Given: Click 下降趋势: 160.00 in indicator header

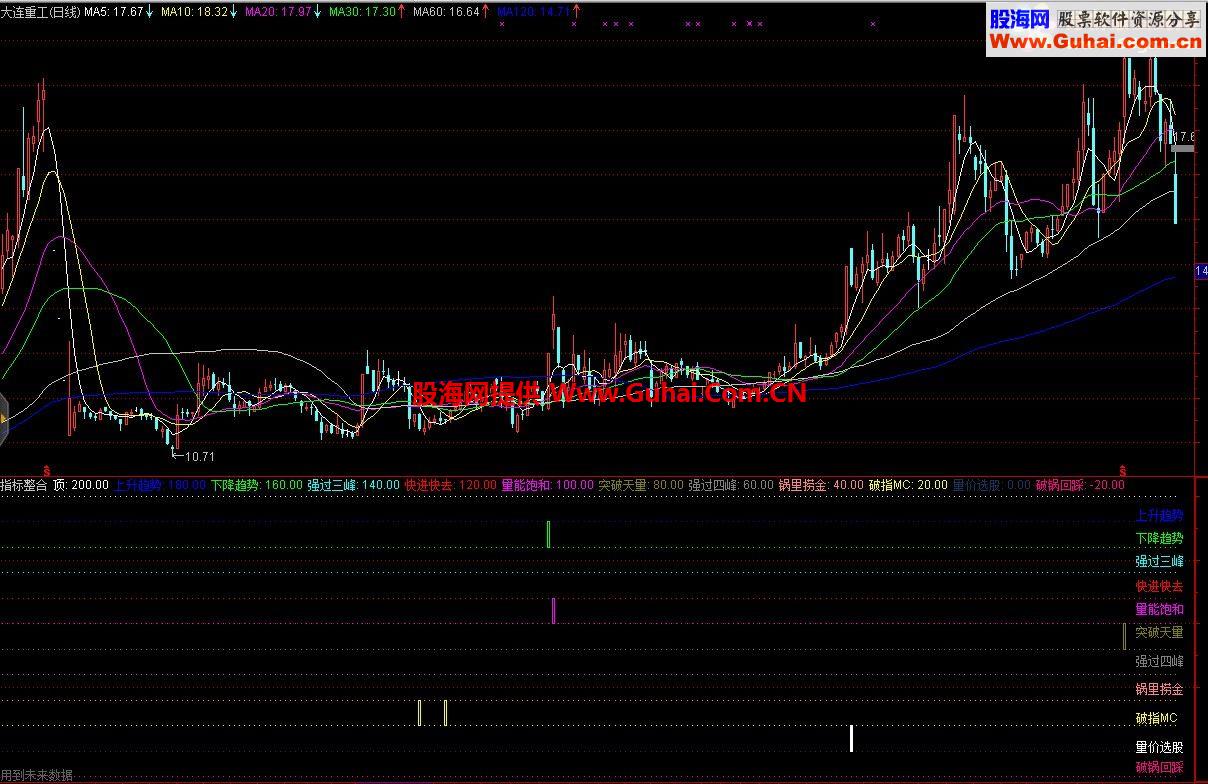Looking at the screenshot, I should 256,485.
